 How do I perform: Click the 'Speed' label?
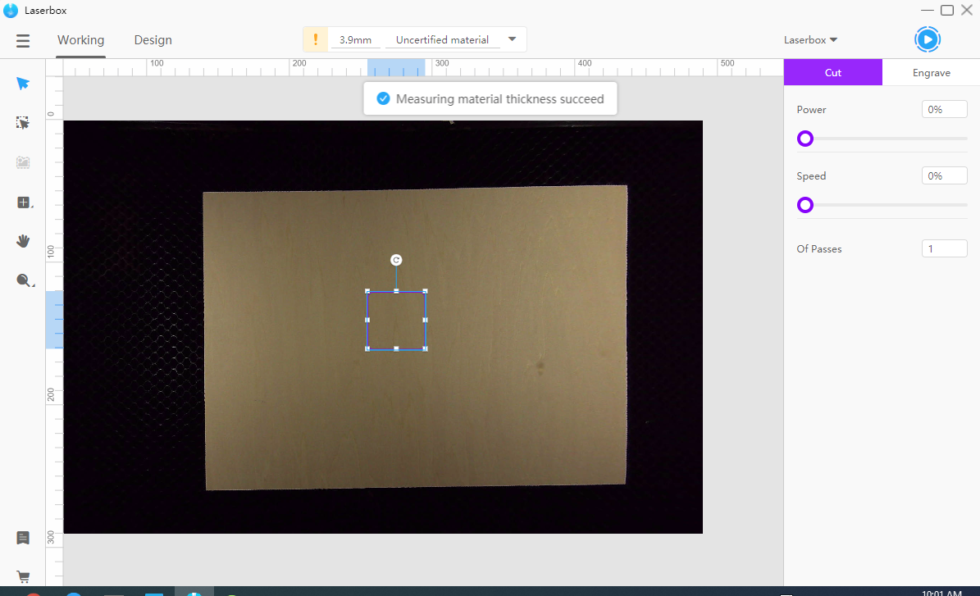[811, 176]
